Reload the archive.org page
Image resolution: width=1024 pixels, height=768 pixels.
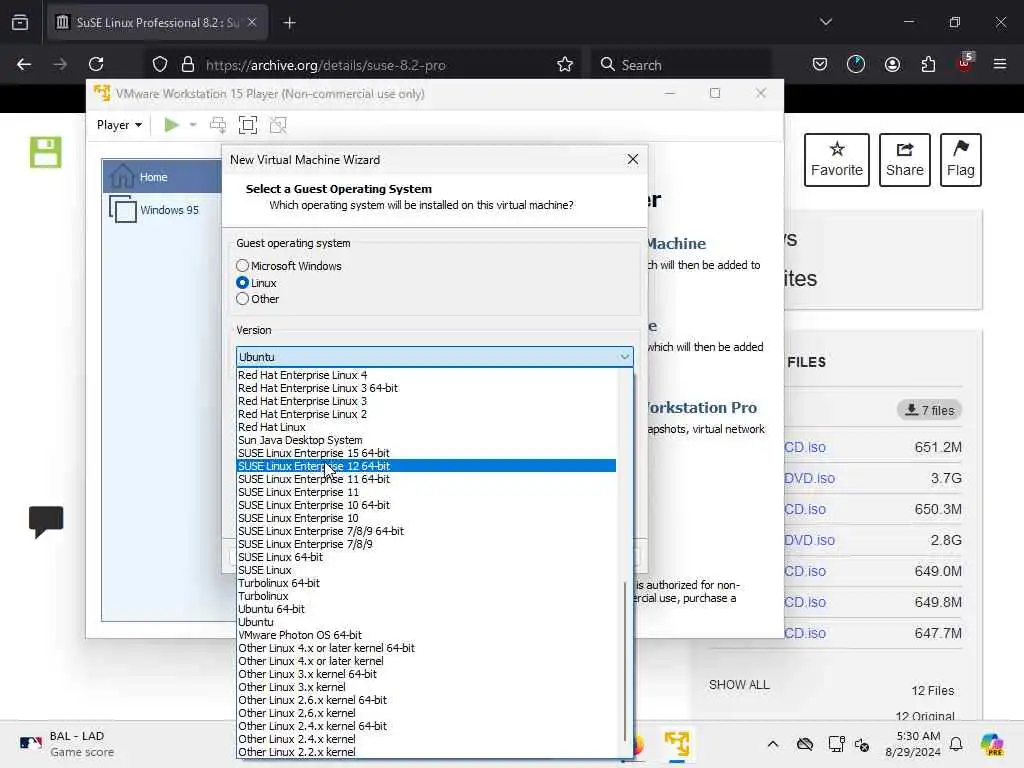96,64
